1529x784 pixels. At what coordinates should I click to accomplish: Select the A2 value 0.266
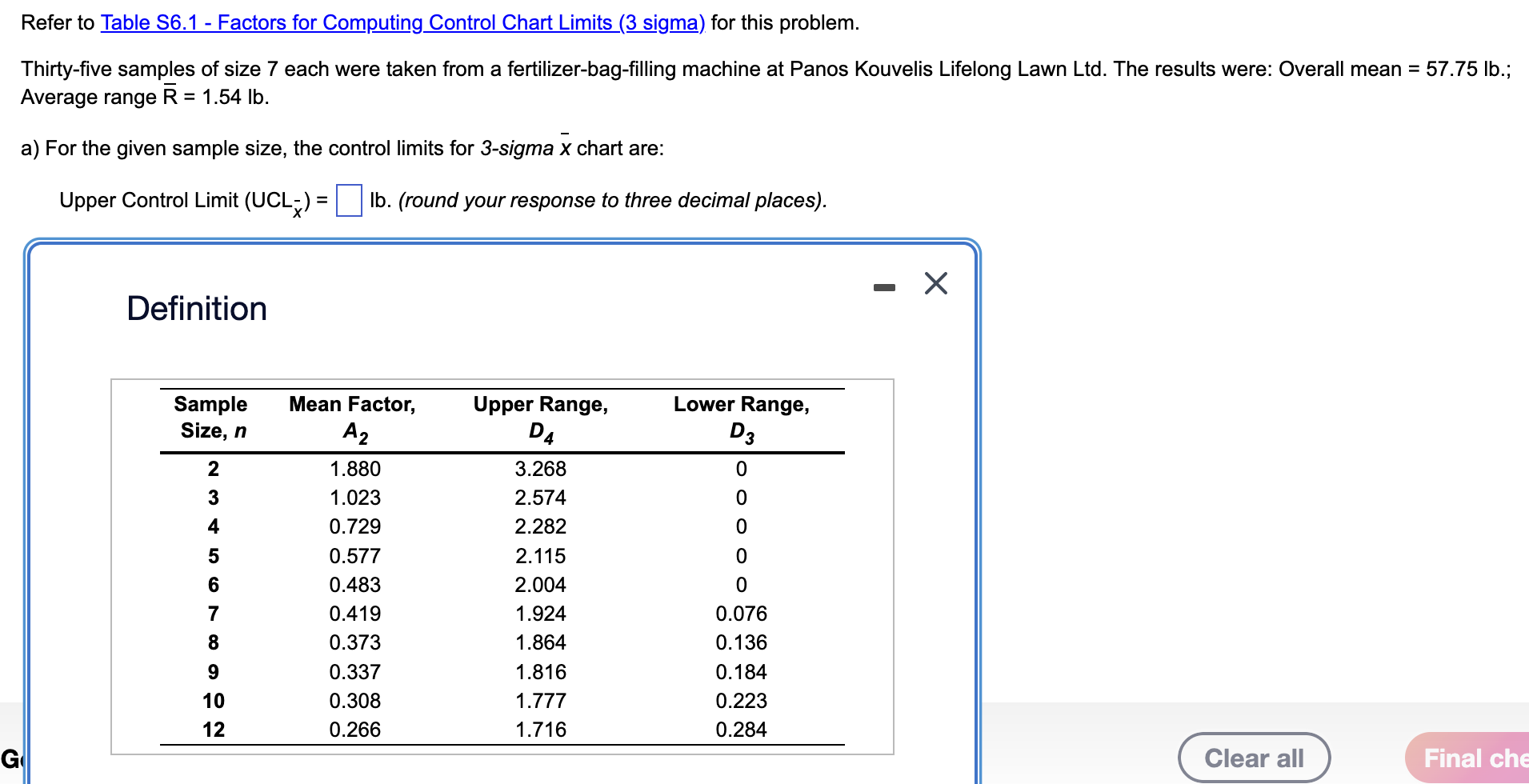[x=355, y=730]
